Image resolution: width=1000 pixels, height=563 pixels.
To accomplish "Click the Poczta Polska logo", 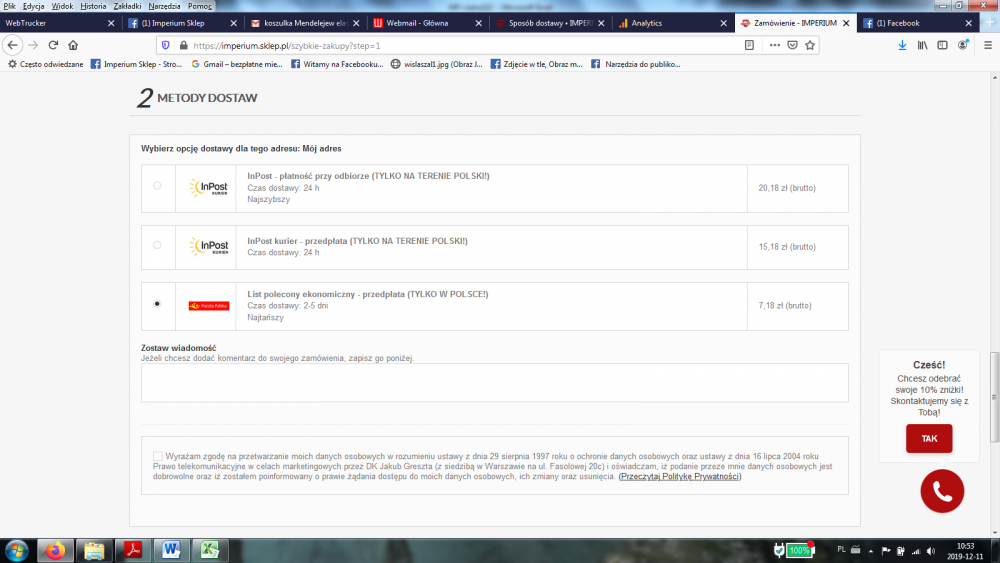I will (209, 306).
